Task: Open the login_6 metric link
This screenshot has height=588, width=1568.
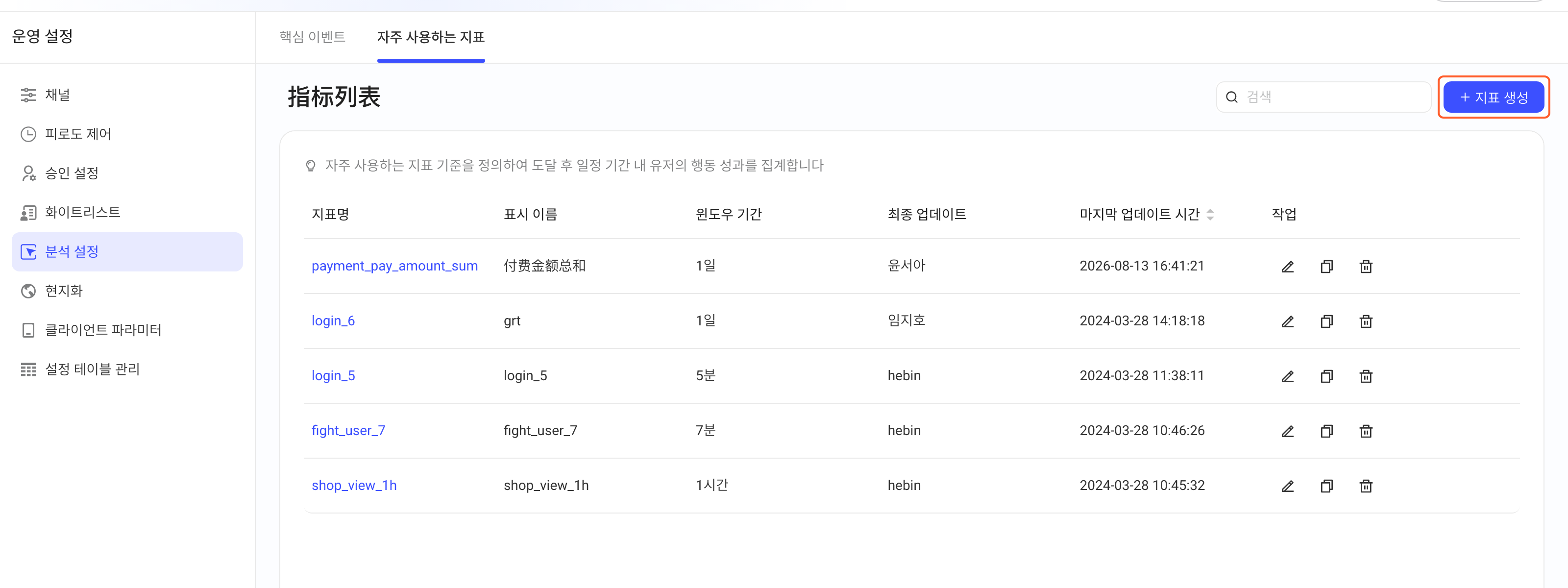Action: (x=333, y=321)
